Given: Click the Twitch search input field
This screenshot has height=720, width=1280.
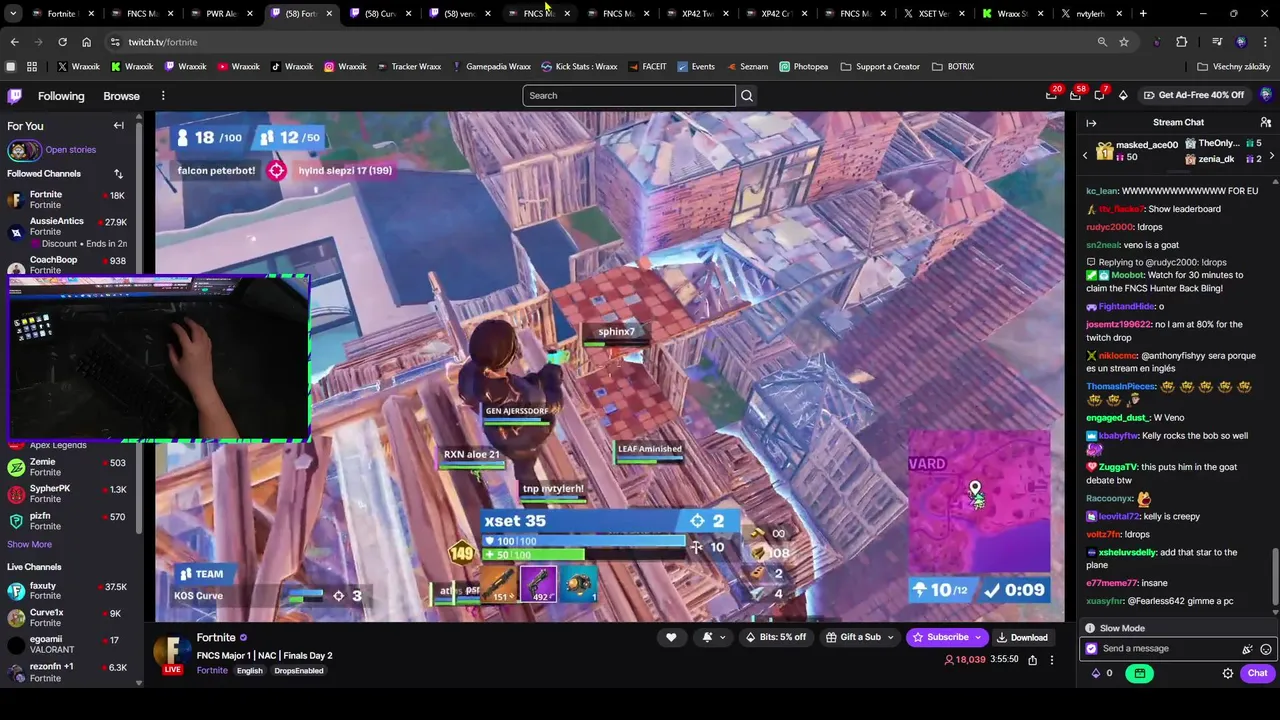Looking at the screenshot, I should pyautogui.click(x=629, y=96).
